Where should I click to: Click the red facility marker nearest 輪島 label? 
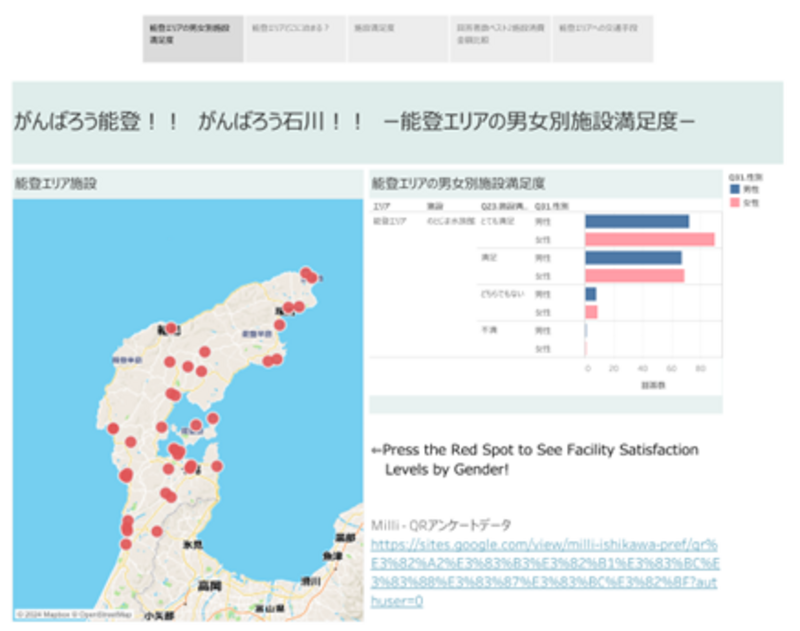coord(171,328)
